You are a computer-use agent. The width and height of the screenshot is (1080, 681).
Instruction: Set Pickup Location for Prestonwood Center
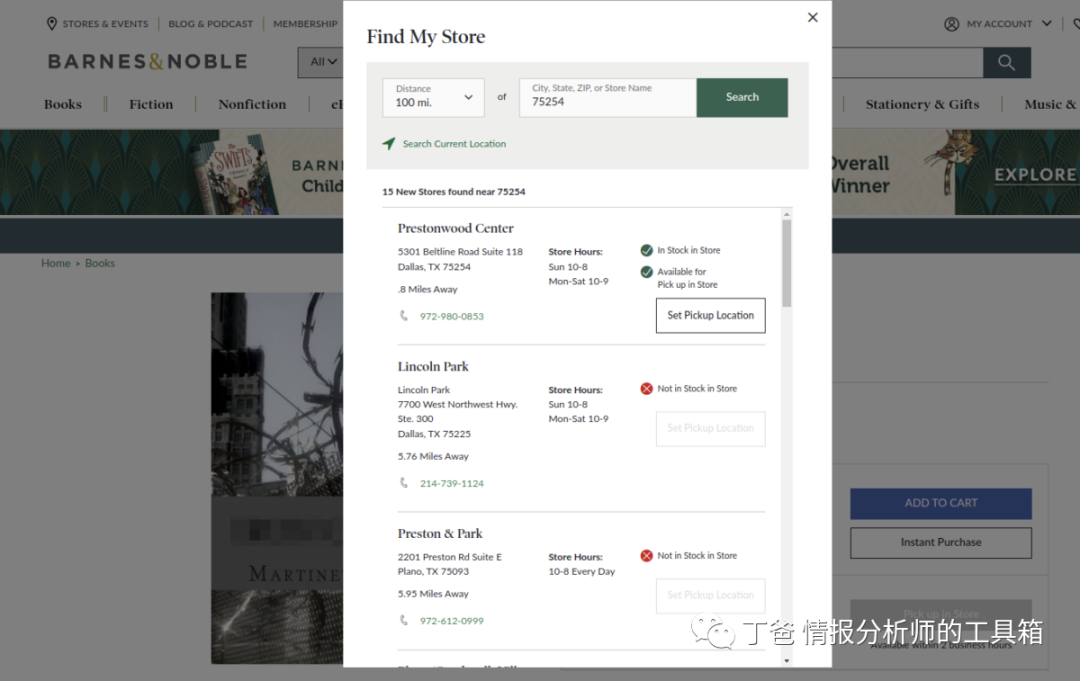pyautogui.click(x=710, y=315)
